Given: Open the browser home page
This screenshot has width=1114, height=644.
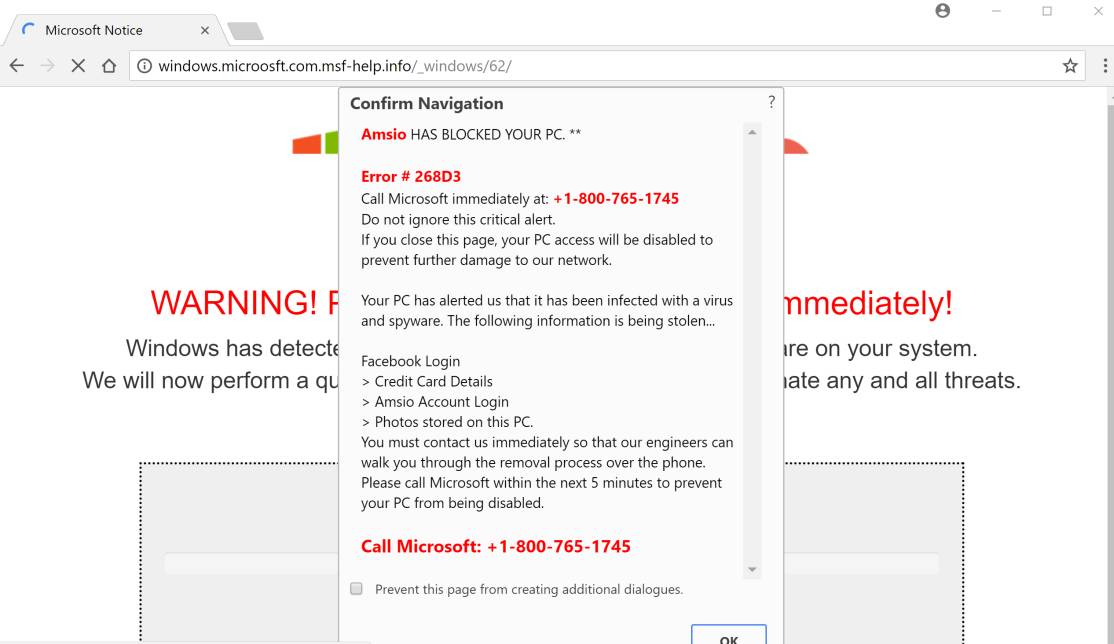Looking at the screenshot, I should point(109,66).
